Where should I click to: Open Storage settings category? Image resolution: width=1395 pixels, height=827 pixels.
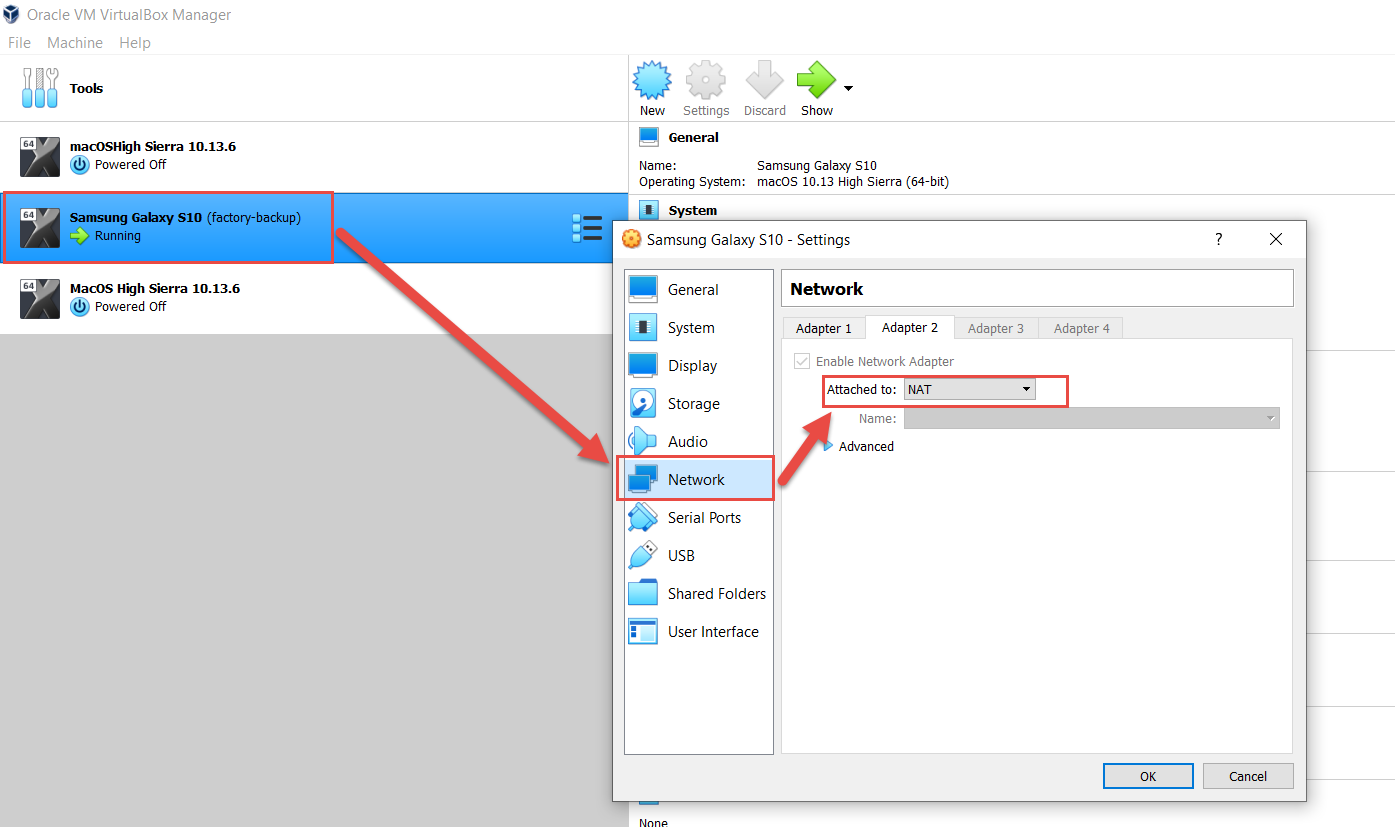[698, 403]
